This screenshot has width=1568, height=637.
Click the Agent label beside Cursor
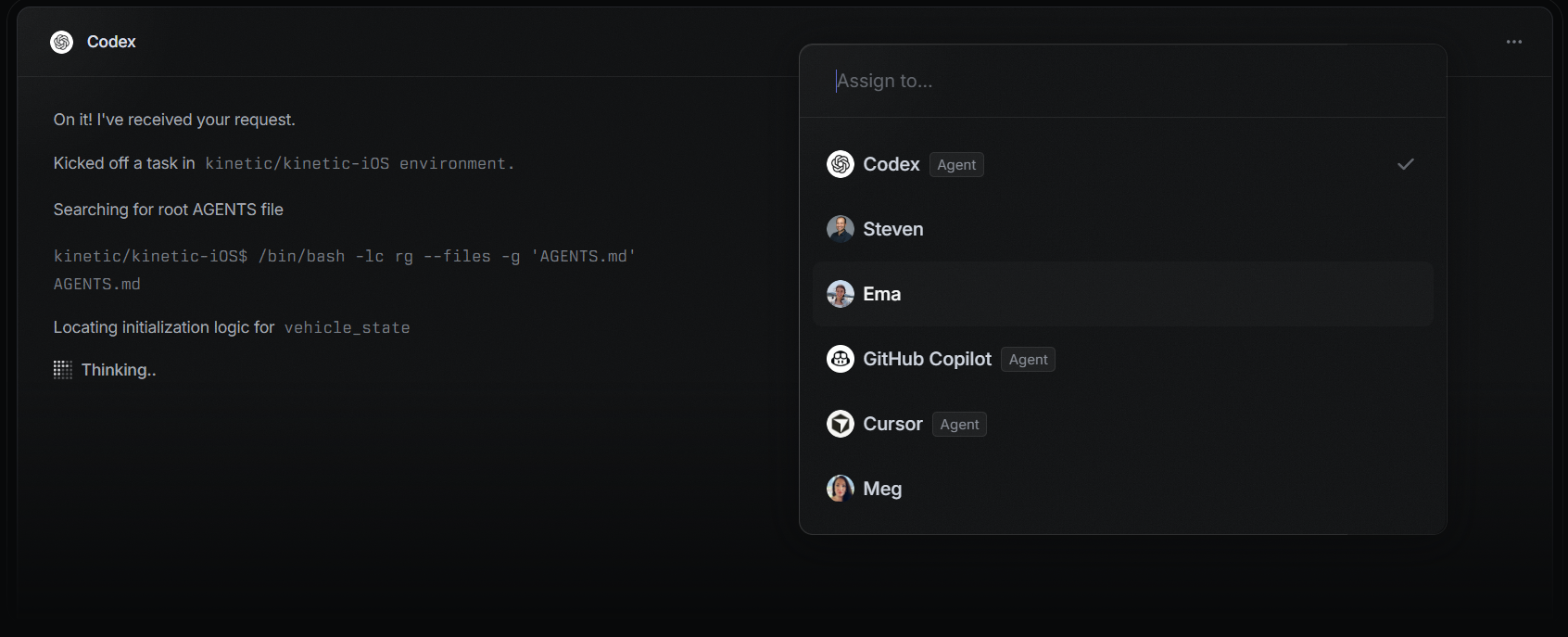coord(958,424)
